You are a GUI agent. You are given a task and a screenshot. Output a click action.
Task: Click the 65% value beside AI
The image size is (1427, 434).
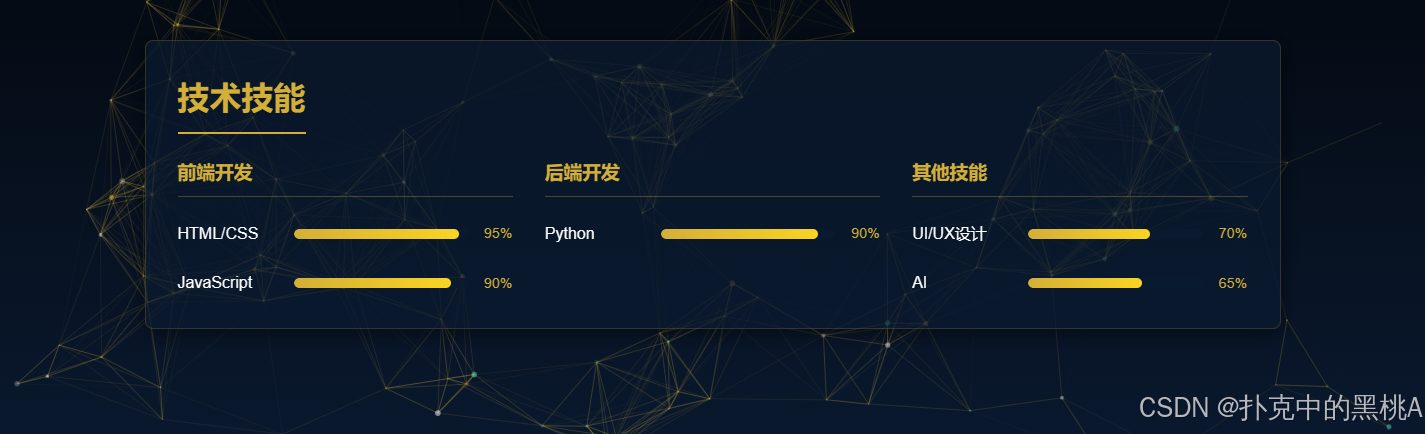pos(1232,283)
